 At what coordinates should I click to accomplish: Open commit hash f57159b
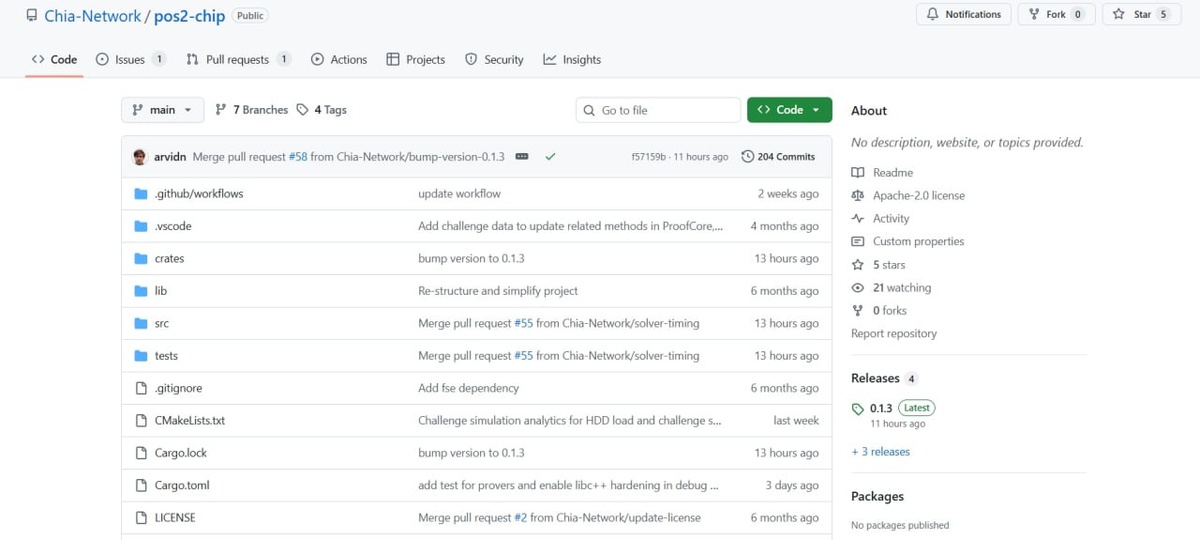(x=649, y=157)
